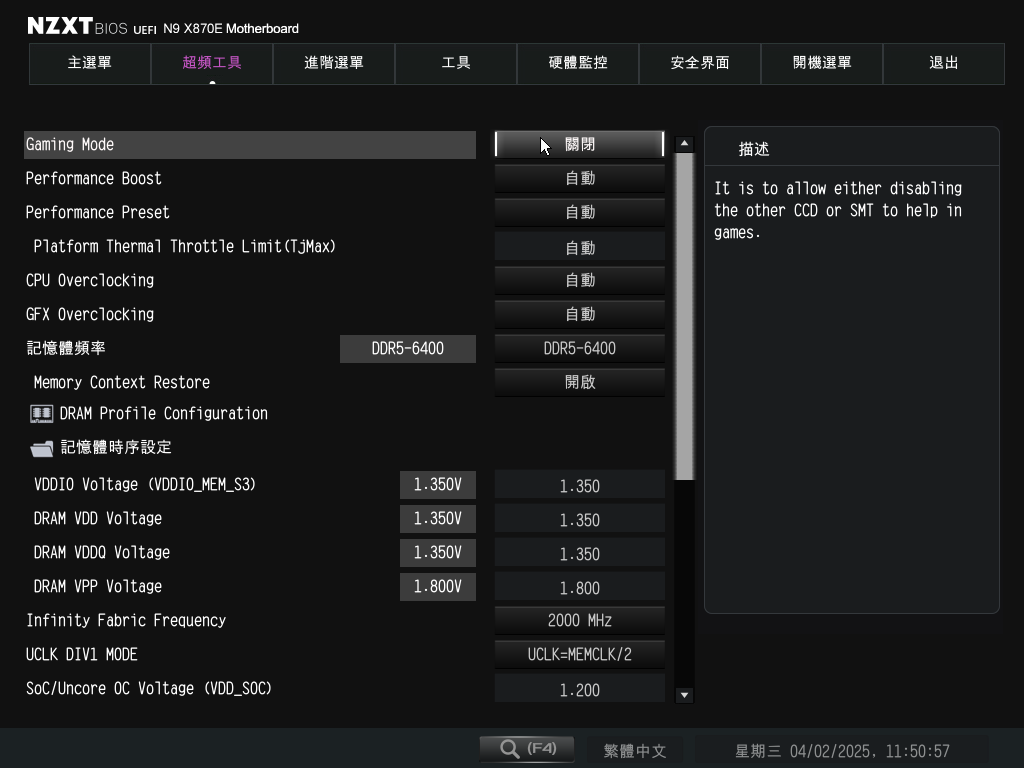Screen dimensions: 1024x768
Task: Open the CPU Overclocking dropdown
Action: click(x=580, y=280)
